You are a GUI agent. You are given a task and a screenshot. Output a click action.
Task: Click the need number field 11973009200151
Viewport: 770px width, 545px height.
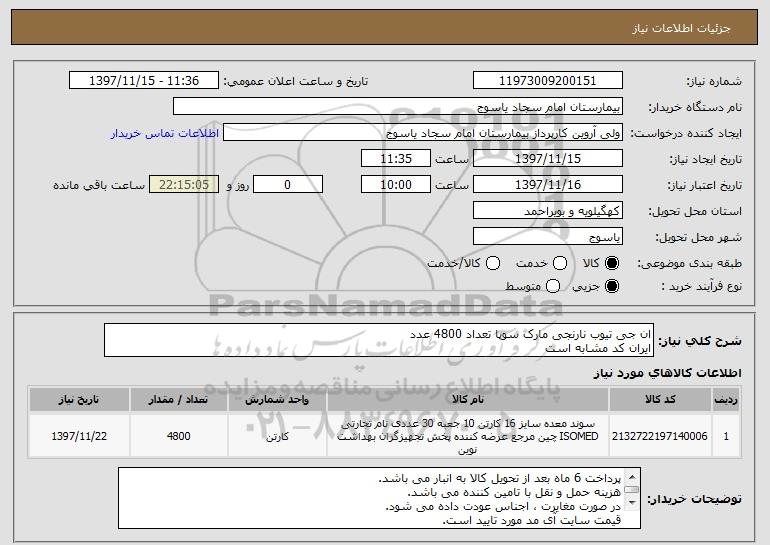[548, 81]
